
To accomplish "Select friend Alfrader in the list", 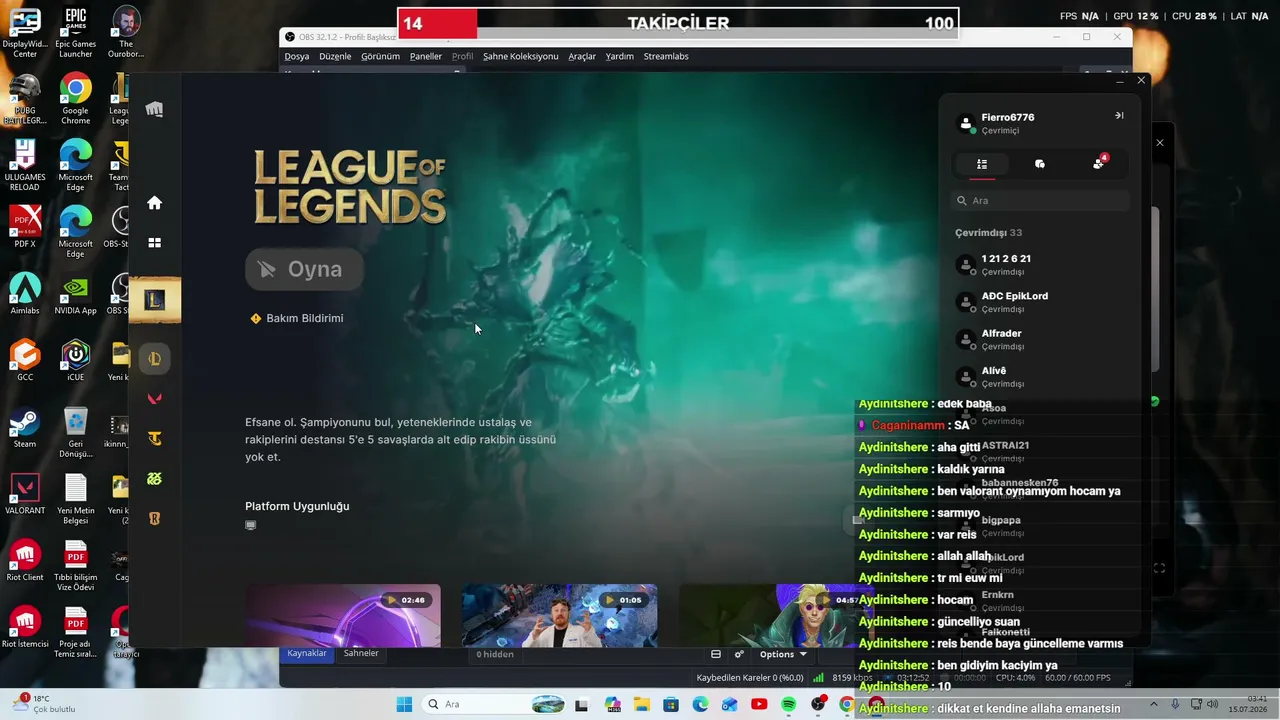I will pyautogui.click(x=1040, y=339).
